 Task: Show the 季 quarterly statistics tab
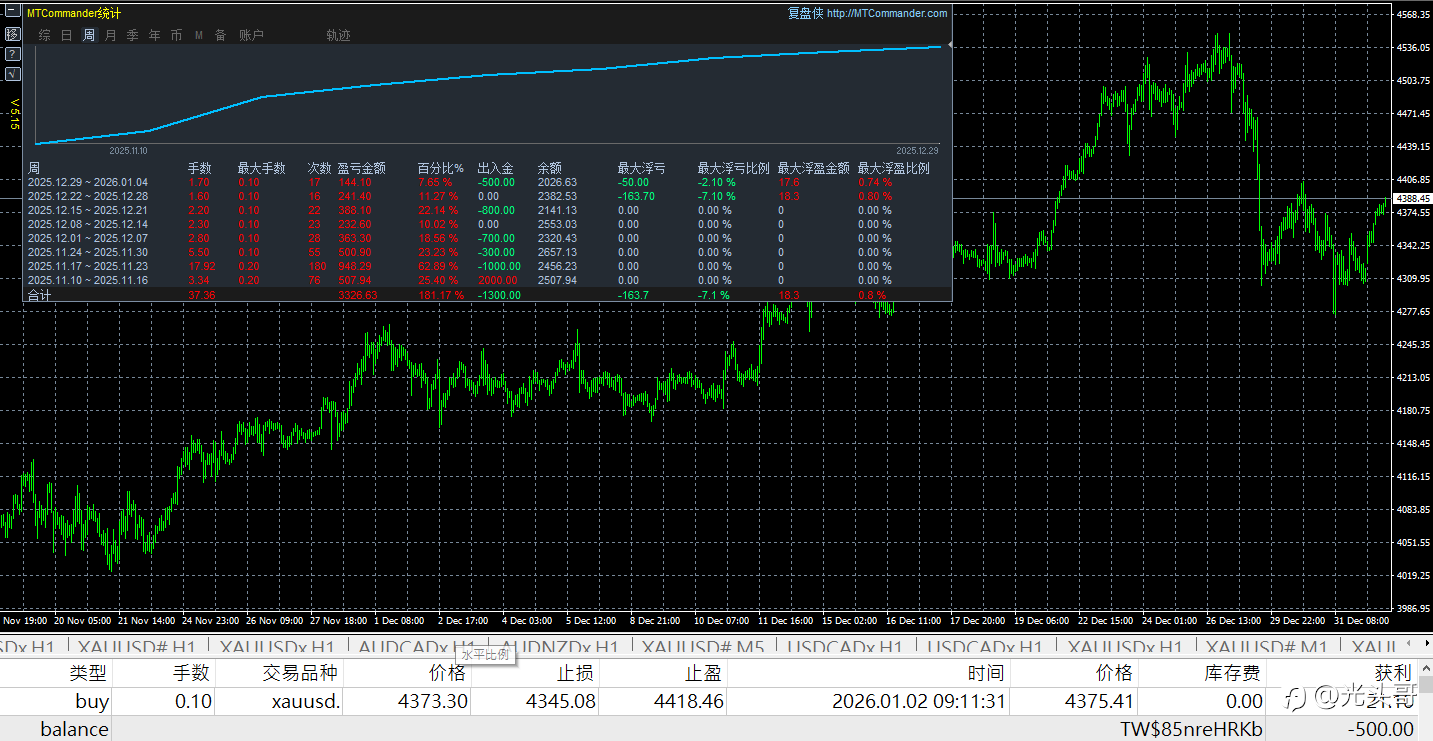pos(132,36)
